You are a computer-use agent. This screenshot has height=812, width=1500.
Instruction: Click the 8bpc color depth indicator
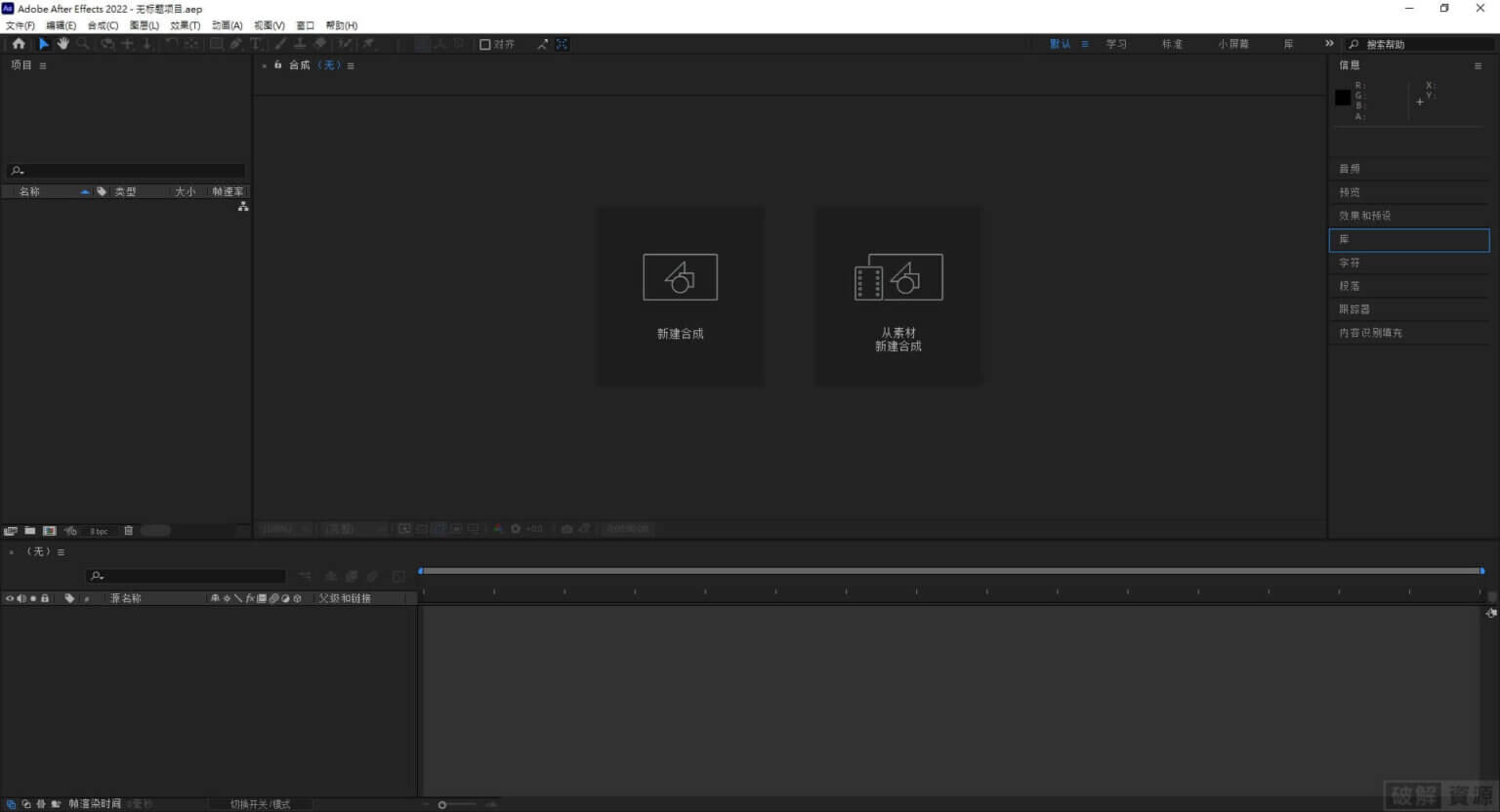tap(99, 530)
